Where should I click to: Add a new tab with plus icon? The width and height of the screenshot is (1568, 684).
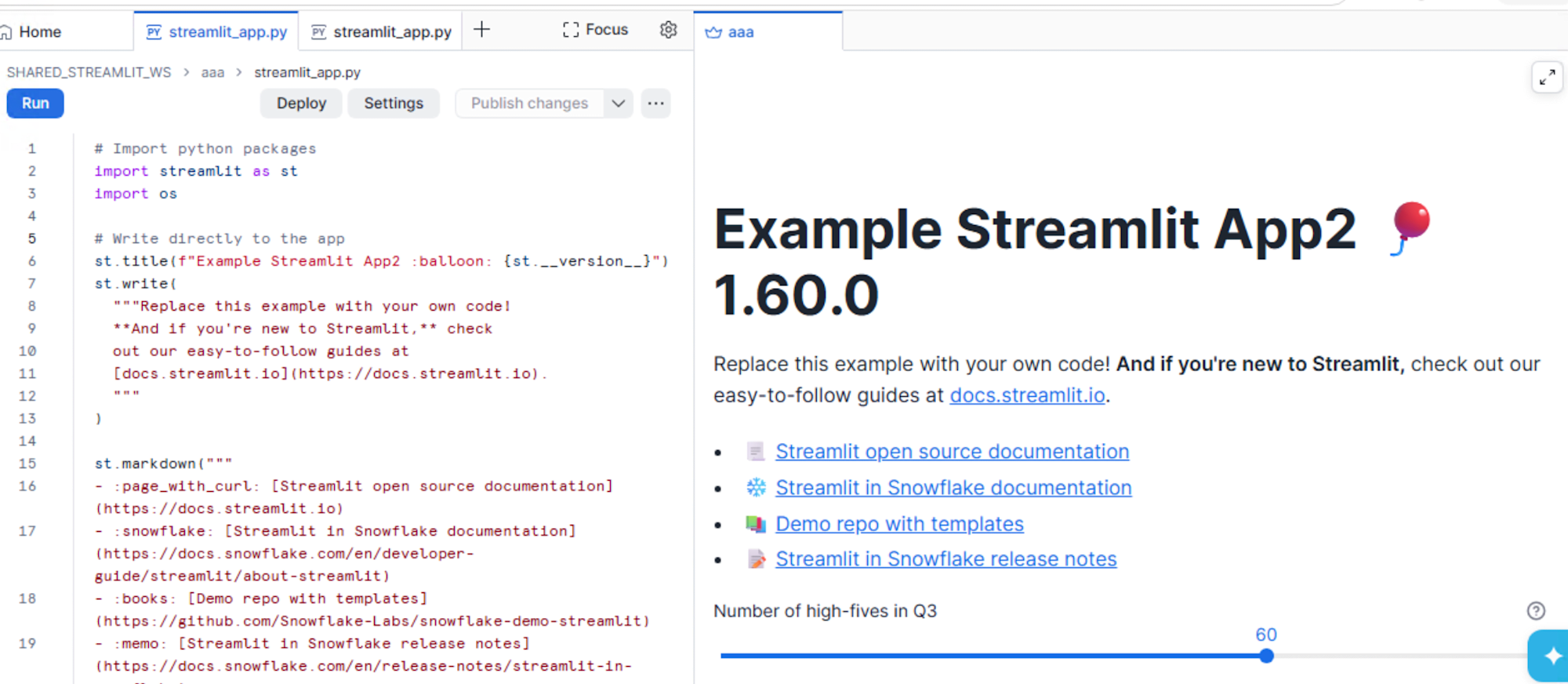point(482,30)
